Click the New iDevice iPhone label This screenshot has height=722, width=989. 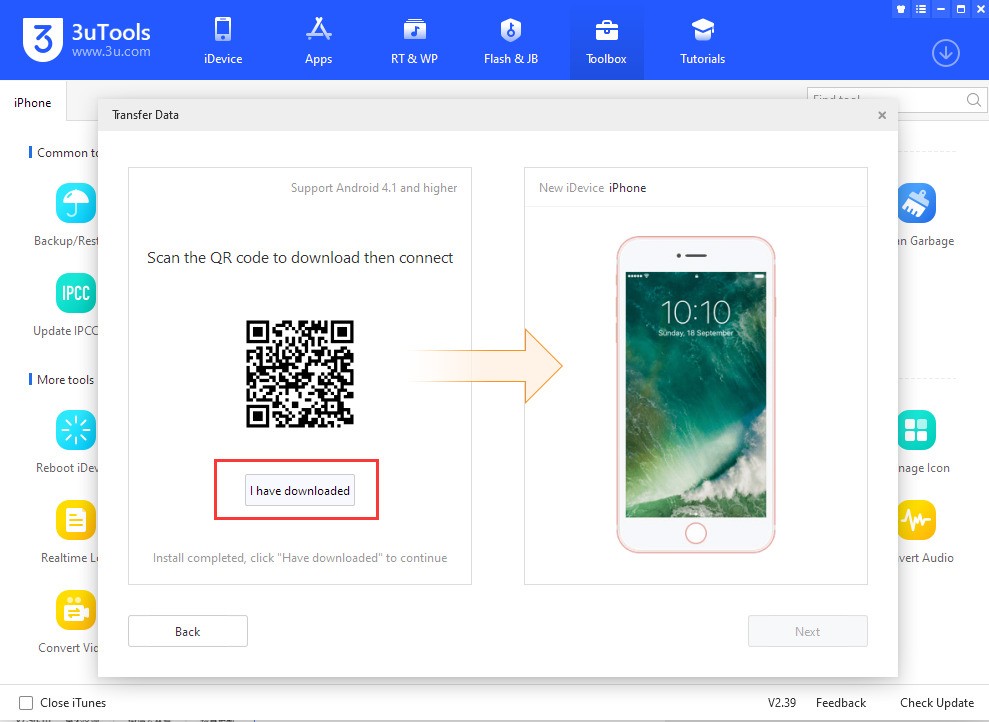(592, 188)
